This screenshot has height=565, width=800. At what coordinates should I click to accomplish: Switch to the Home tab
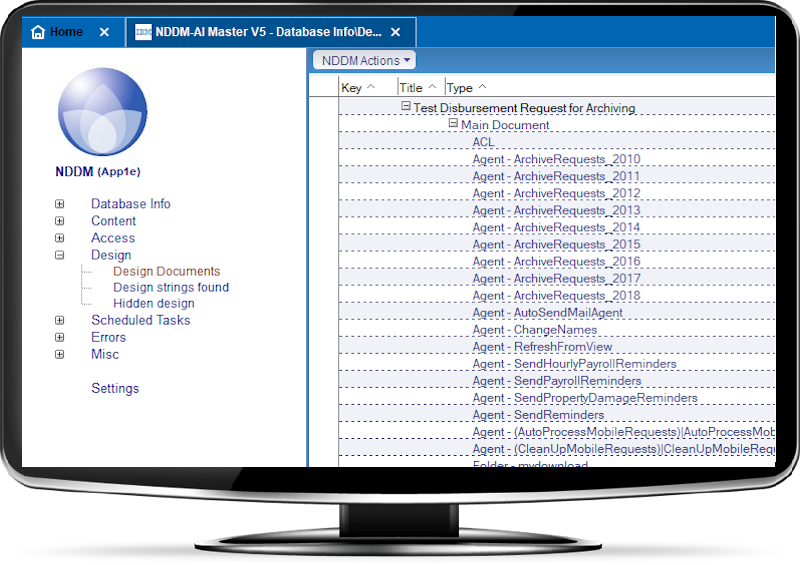(x=66, y=32)
